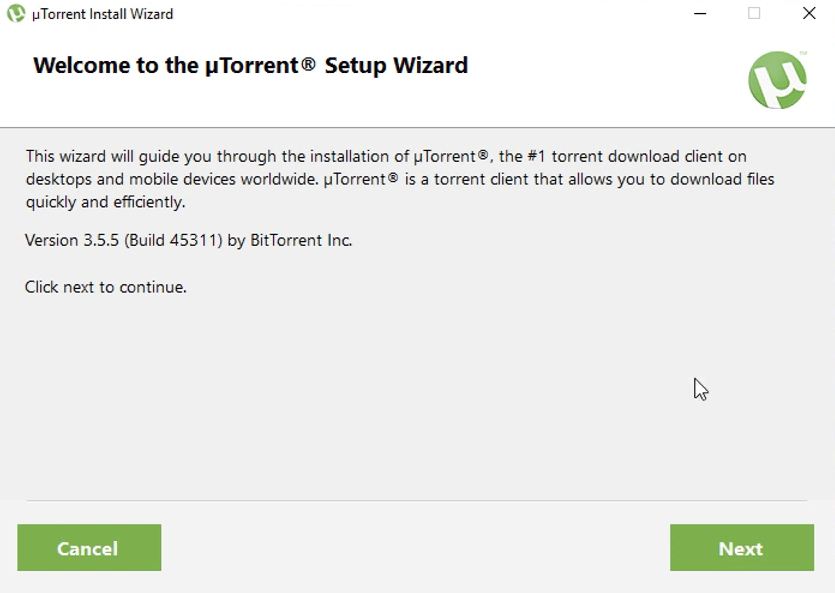Click the µTorrent icon in the title bar

(14, 14)
